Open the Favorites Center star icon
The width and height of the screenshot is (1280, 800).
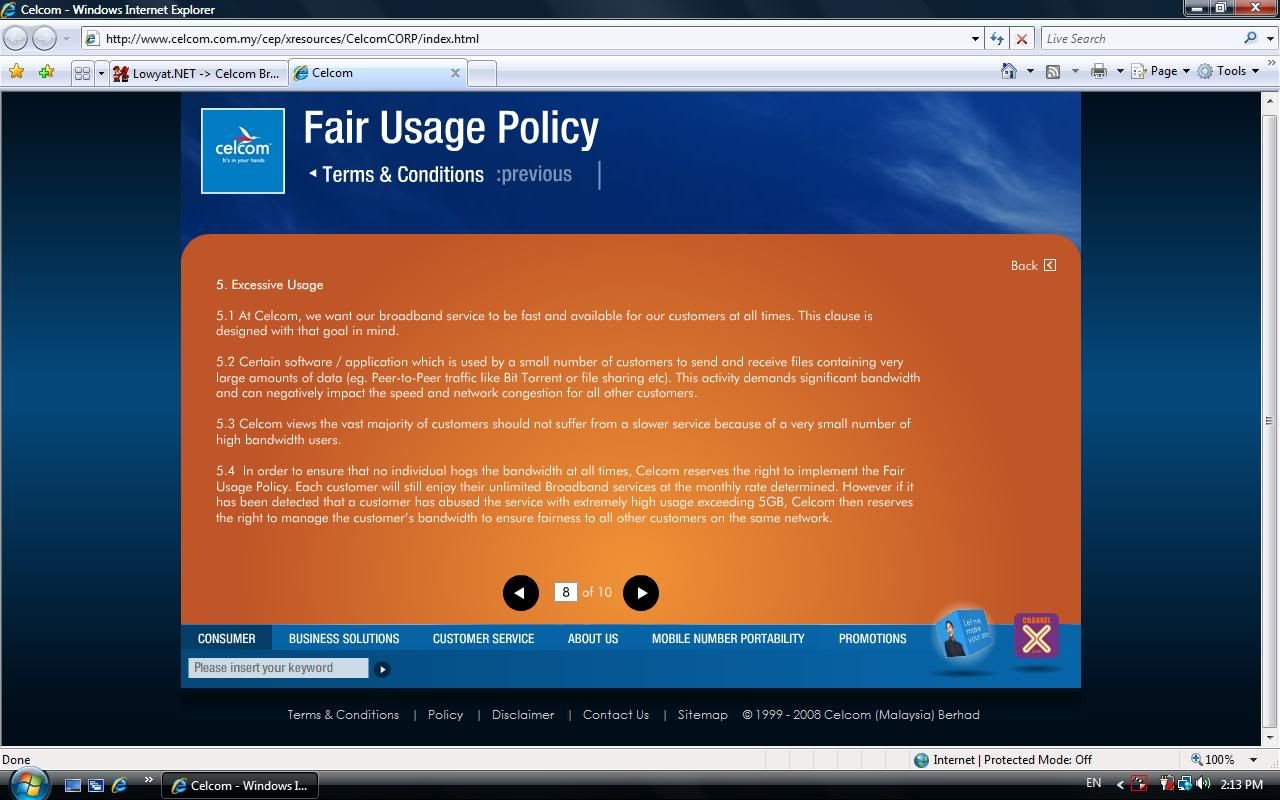(16, 72)
